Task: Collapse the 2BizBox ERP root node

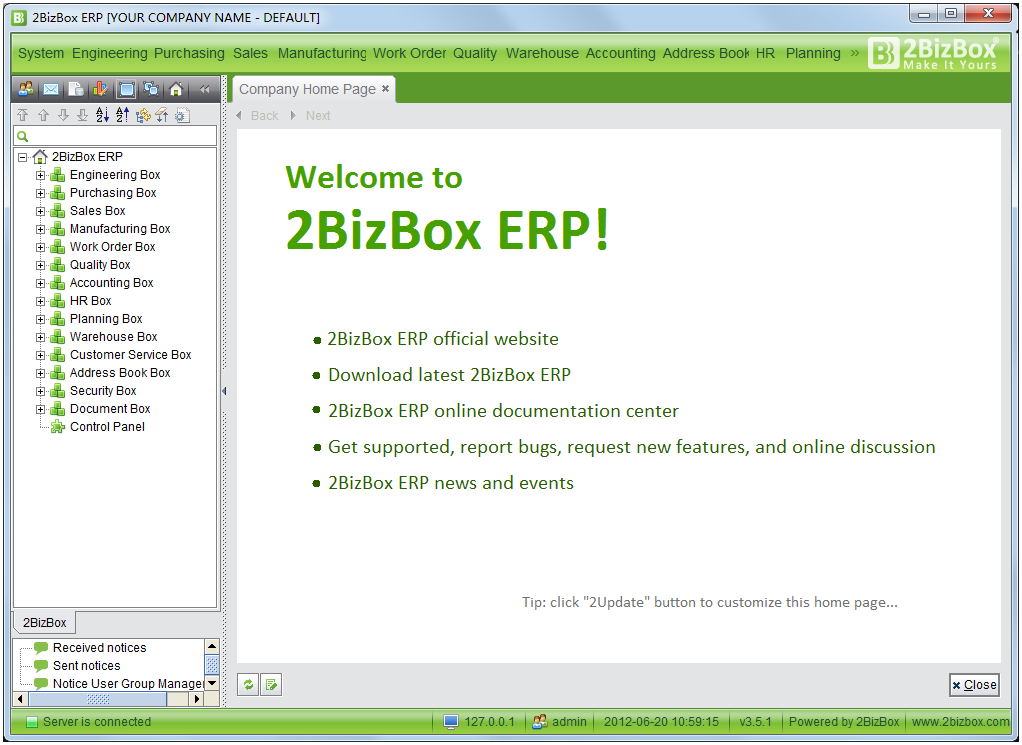Action: 23,157
